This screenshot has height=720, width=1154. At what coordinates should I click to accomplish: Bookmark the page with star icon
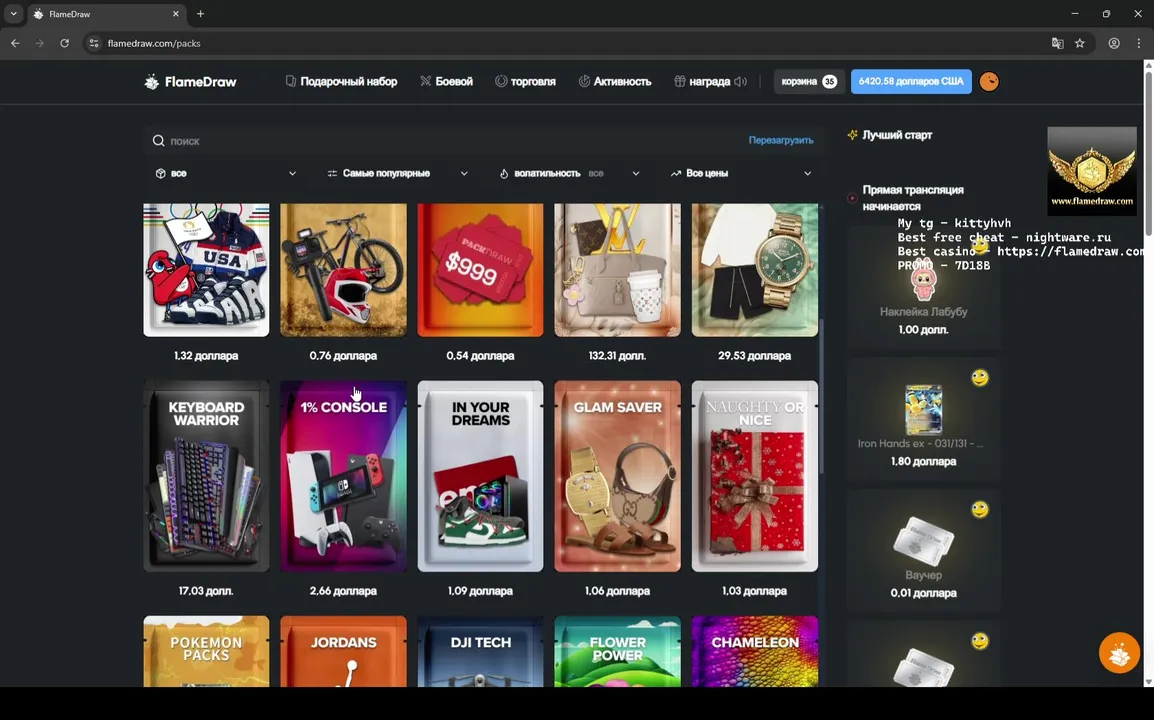[x=1080, y=43]
